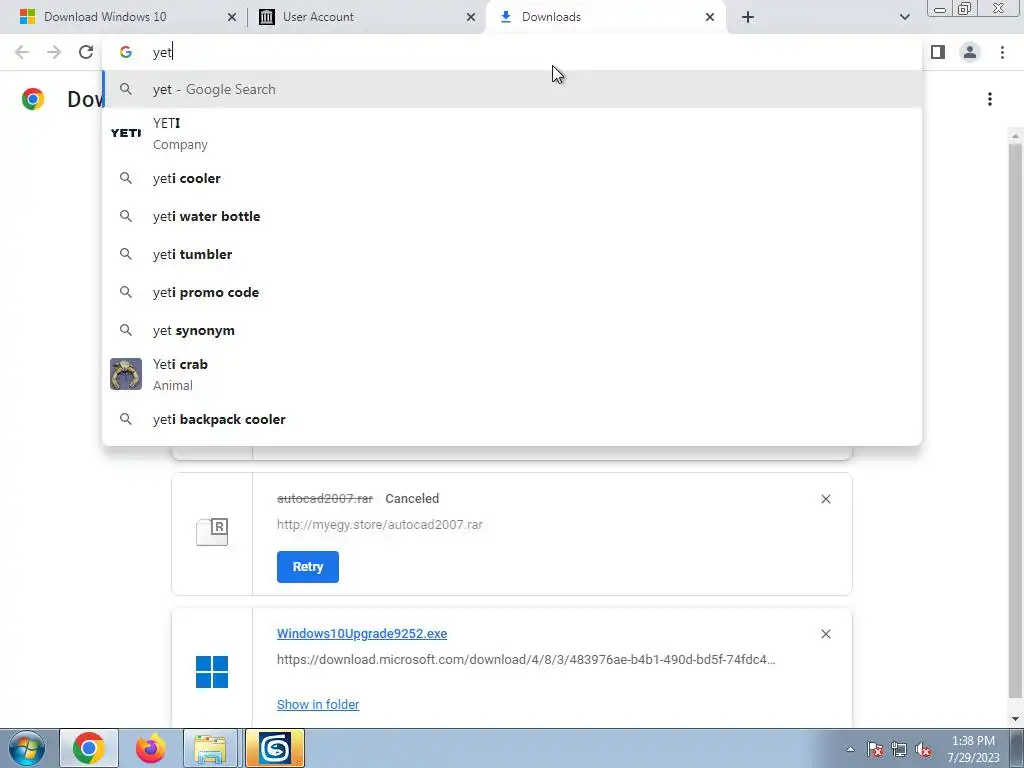
Task: Open the network tray icon
Action: point(899,749)
